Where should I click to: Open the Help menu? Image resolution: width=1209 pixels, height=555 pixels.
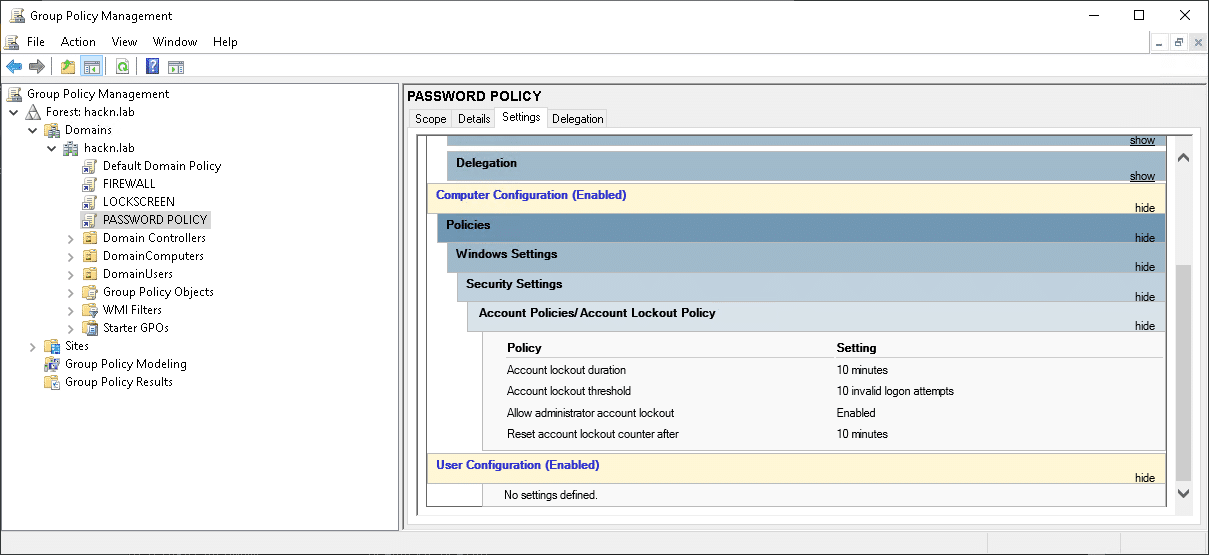(x=225, y=42)
